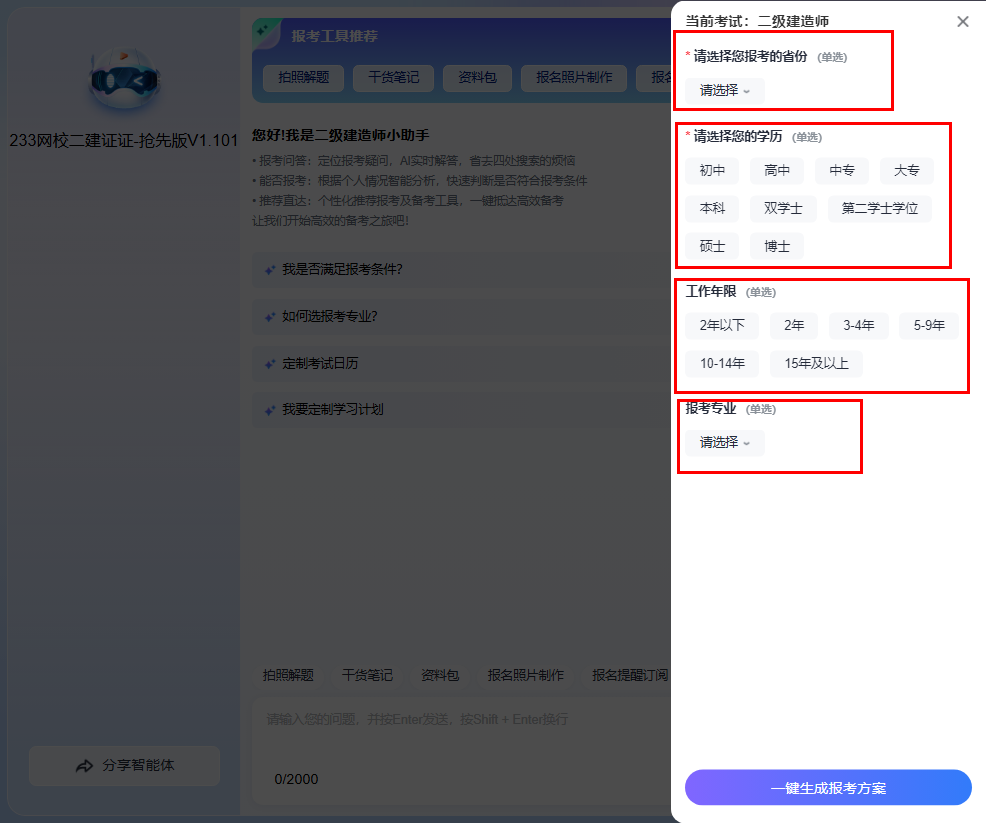The image size is (986, 823).
Task: Select 资料包 shortcut above input box
Action: click(439, 675)
